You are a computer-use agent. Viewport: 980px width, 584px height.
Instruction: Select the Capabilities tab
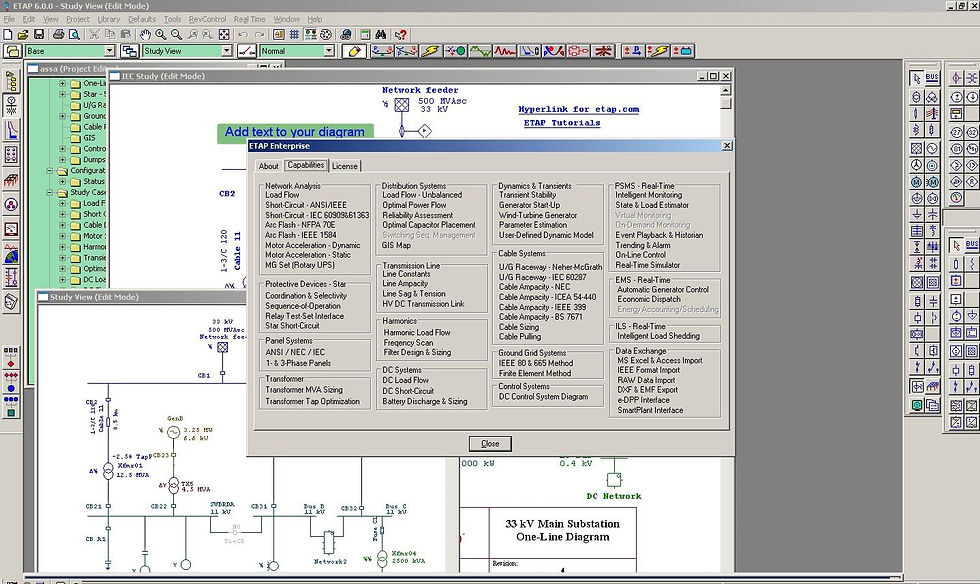[x=306, y=165]
